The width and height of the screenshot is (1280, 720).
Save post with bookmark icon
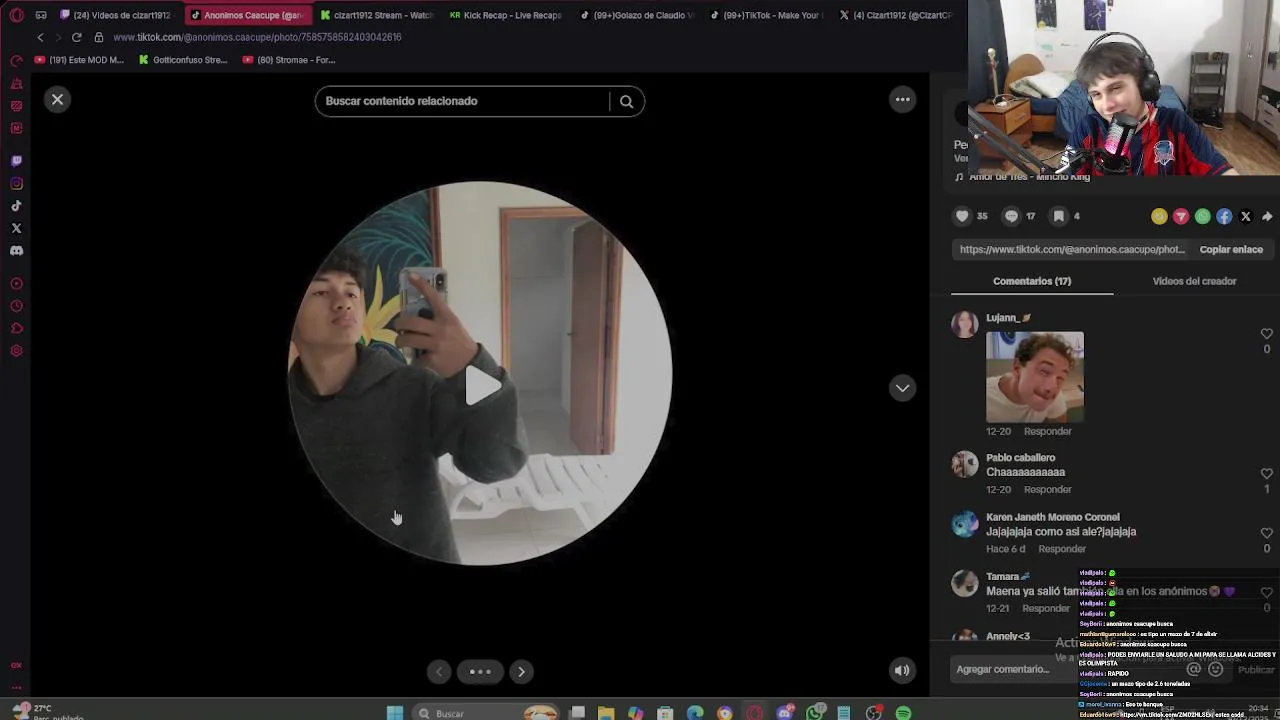(1058, 216)
